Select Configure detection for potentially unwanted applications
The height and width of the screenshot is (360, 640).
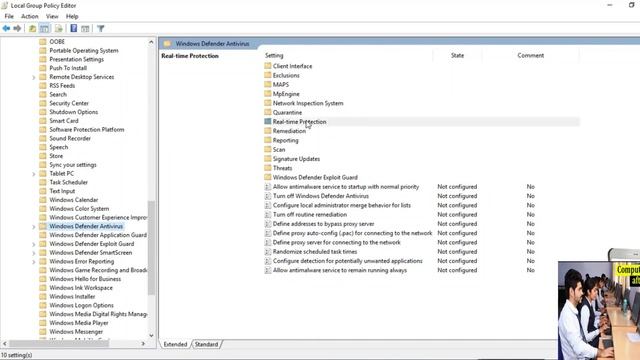click(x=347, y=261)
